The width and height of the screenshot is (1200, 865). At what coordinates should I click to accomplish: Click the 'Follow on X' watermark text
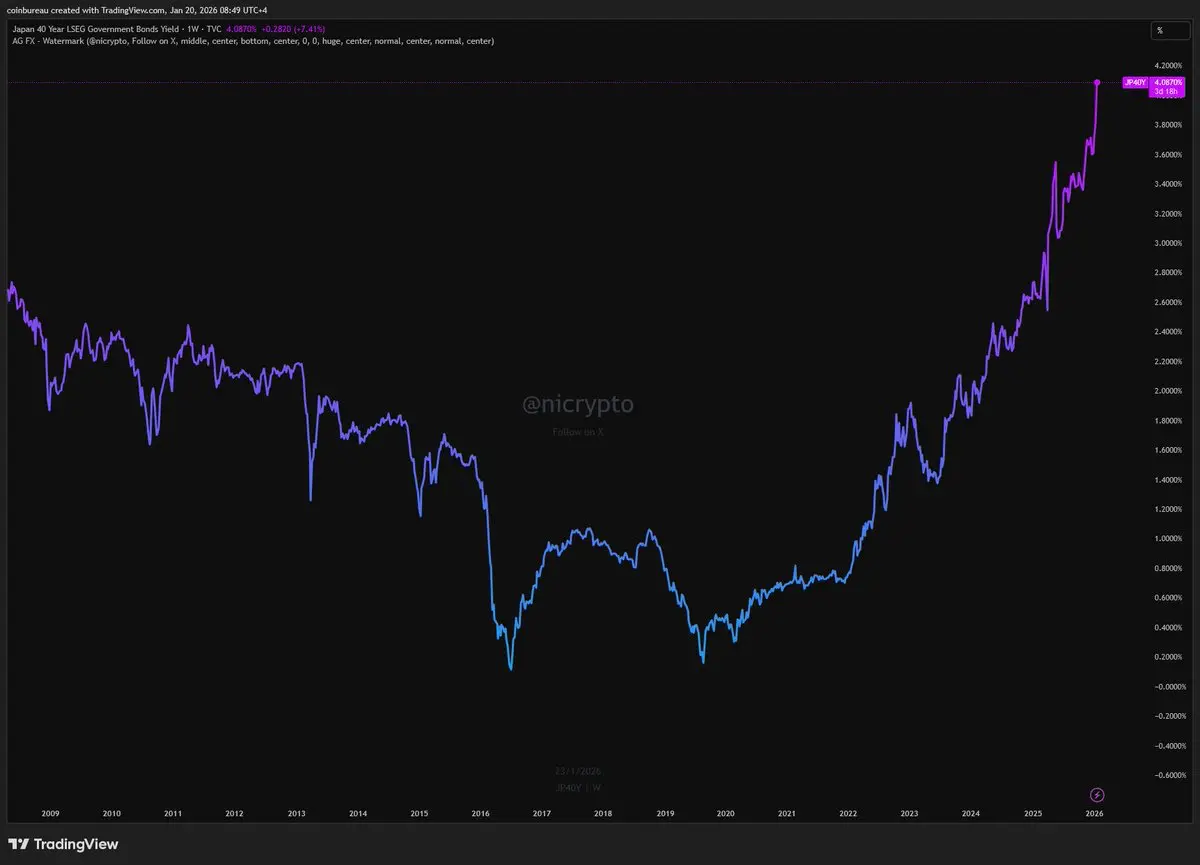[578, 432]
